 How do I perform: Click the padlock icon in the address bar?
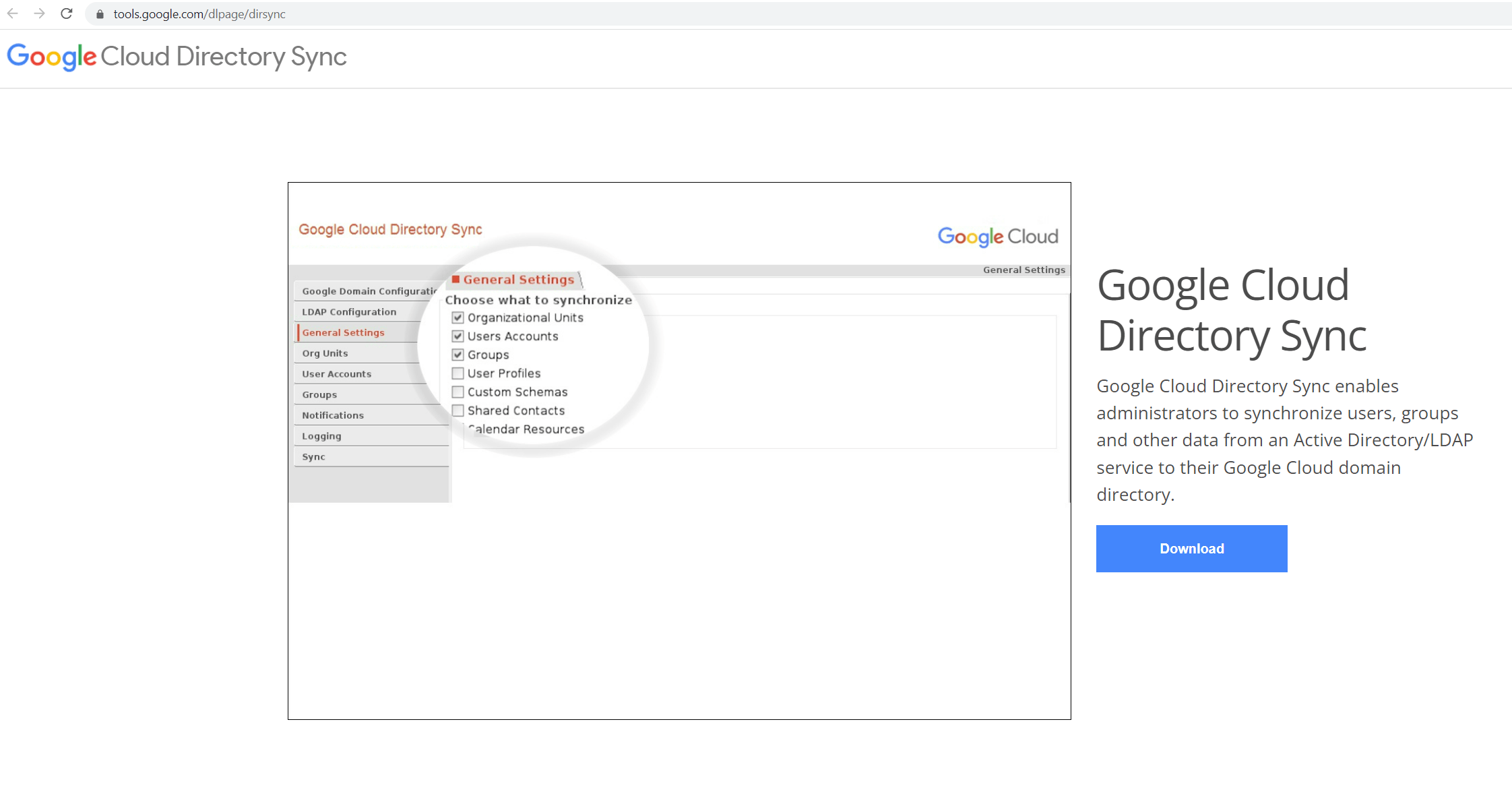point(98,14)
